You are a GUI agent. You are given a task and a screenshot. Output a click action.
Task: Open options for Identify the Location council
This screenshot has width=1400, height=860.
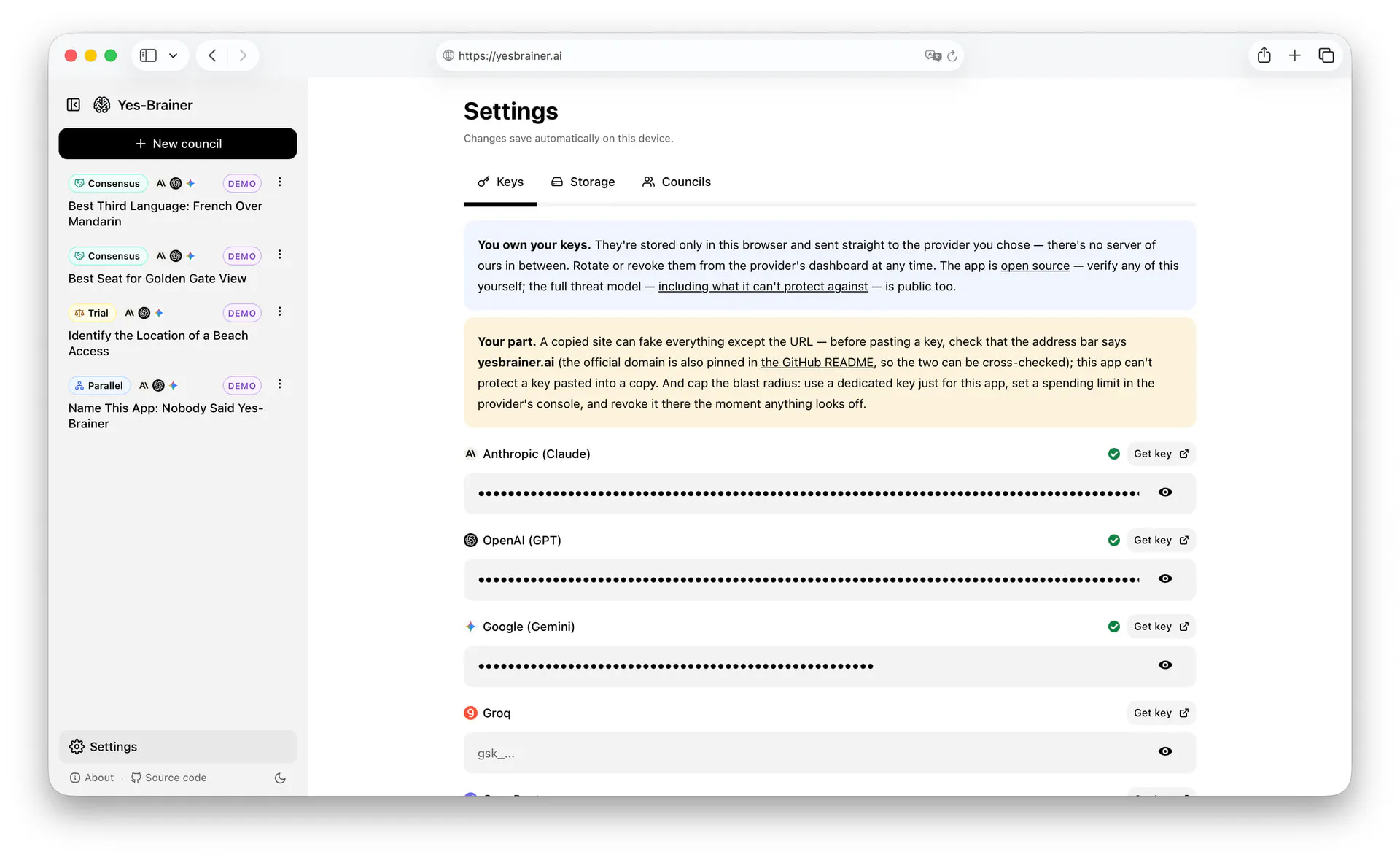(x=279, y=312)
